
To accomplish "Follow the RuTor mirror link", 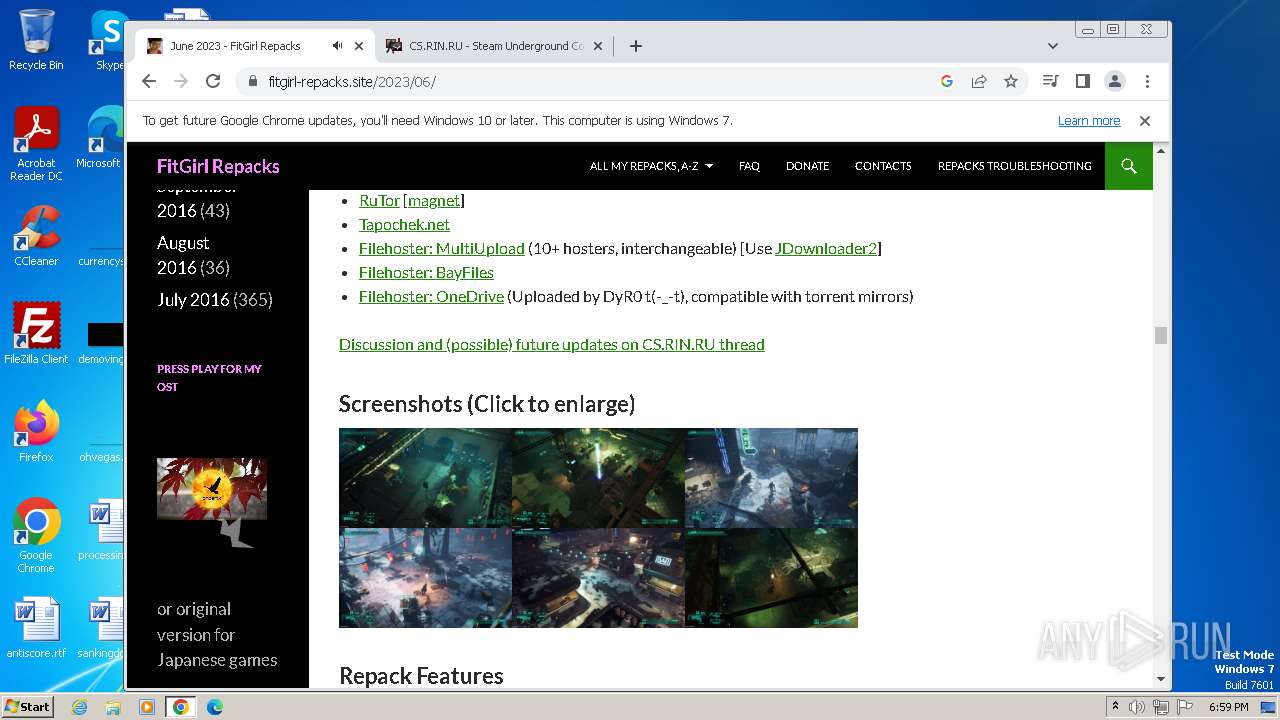I will tap(379, 200).
